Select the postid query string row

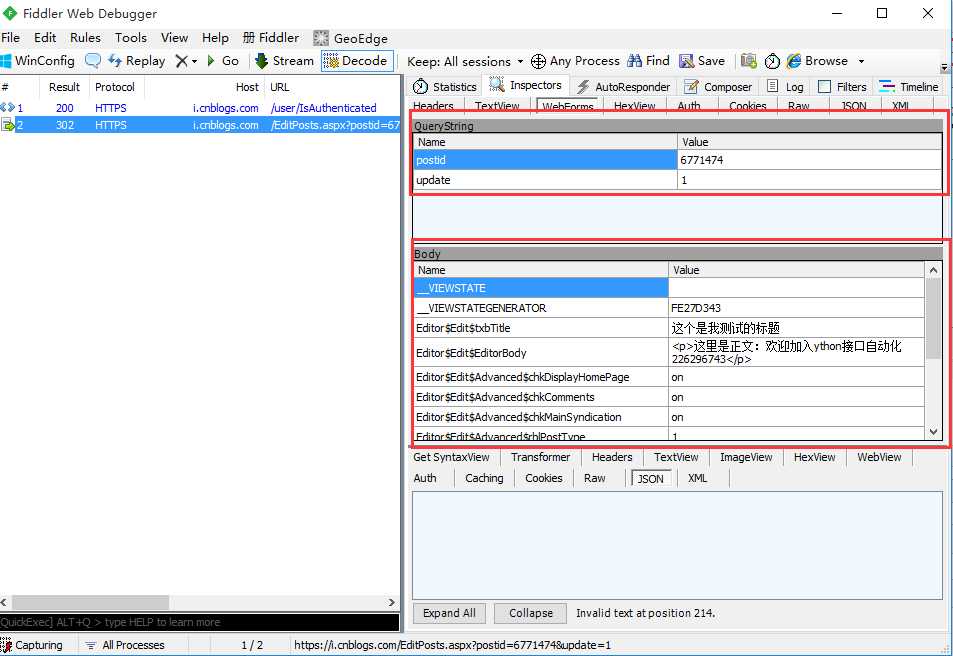pyautogui.click(x=678, y=160)
